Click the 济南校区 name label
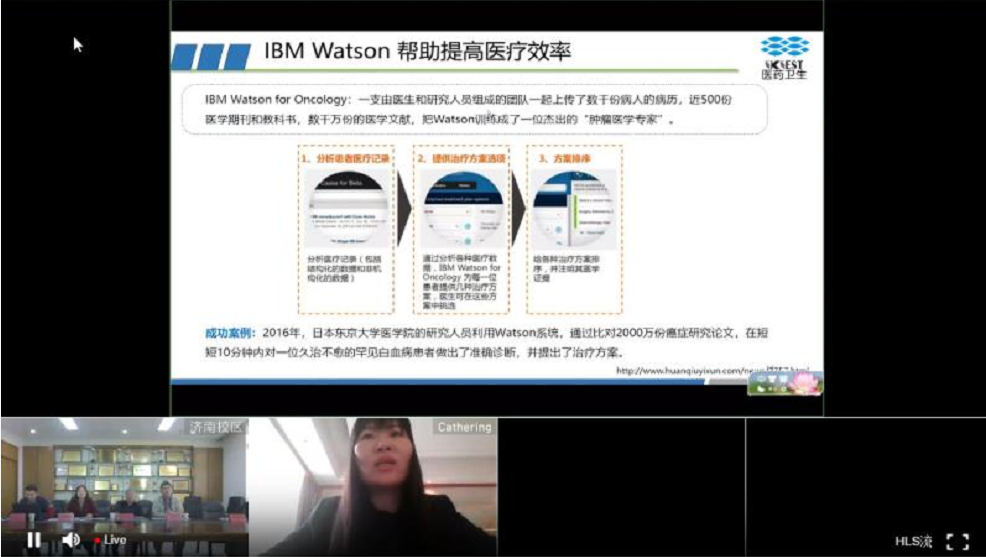The height and width of the screenshot is (557, 986). click(x=215, y=427)
